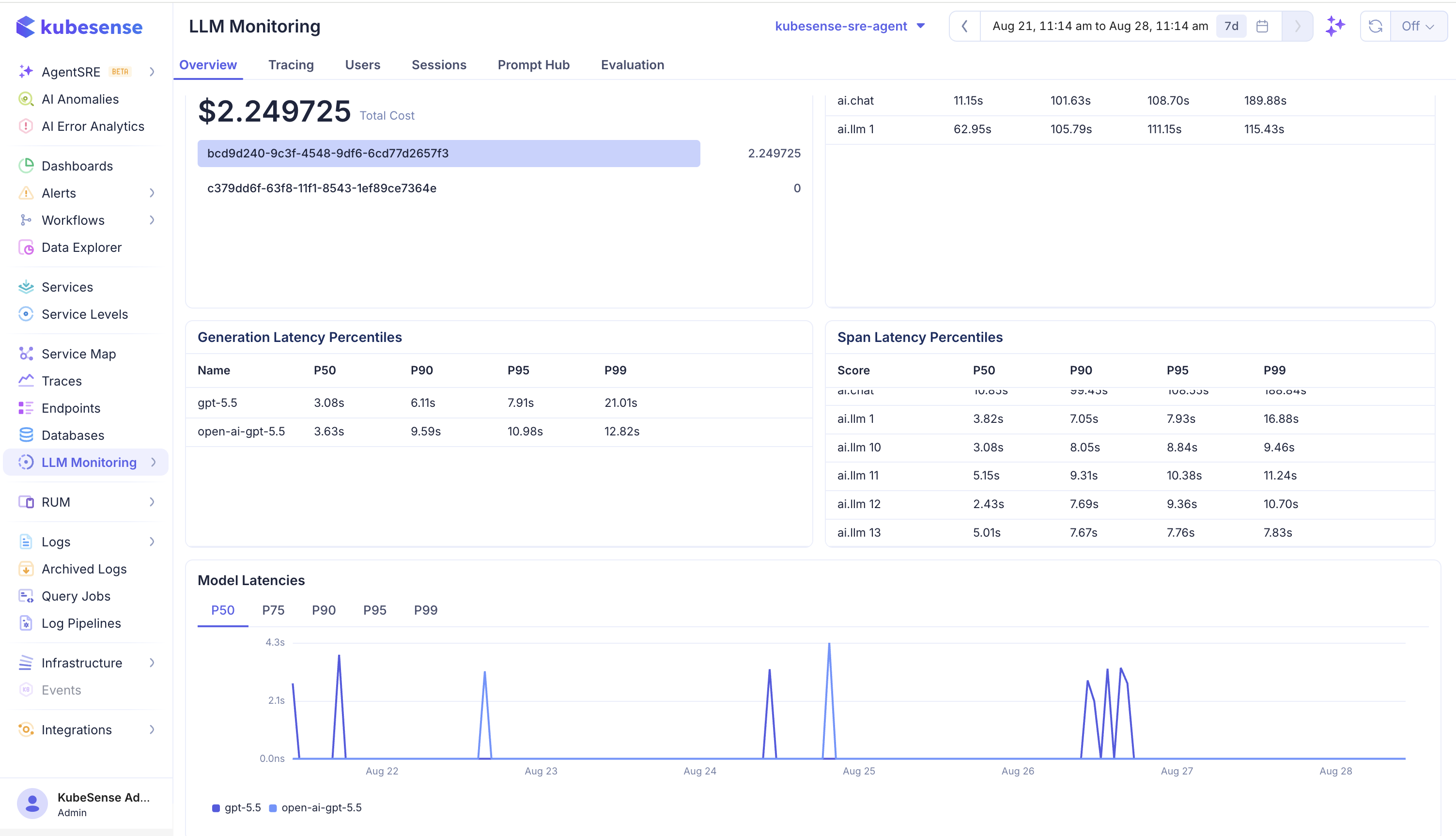Open the Evaluation tab
1456x836 pixels.
632,65
